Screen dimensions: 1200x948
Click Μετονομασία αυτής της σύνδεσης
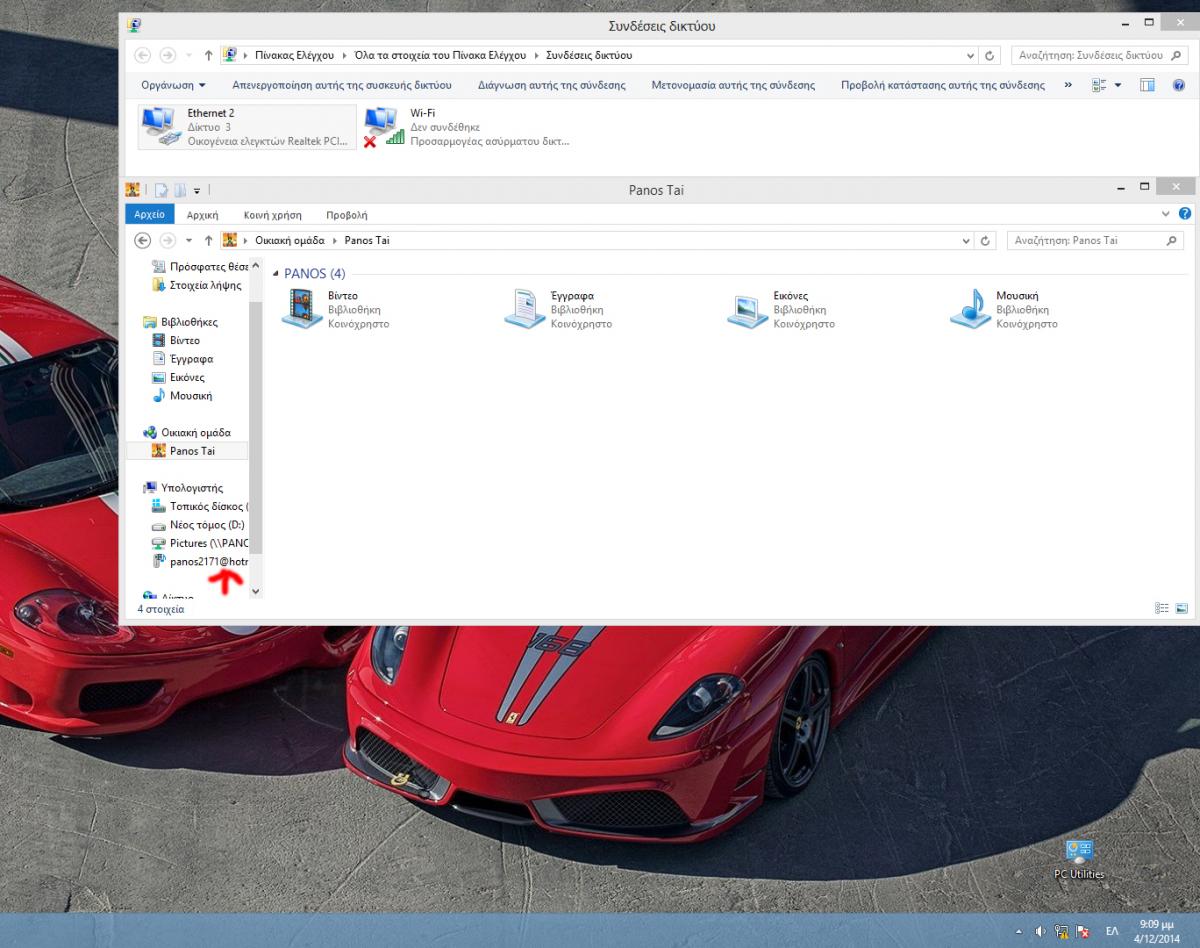733,85
